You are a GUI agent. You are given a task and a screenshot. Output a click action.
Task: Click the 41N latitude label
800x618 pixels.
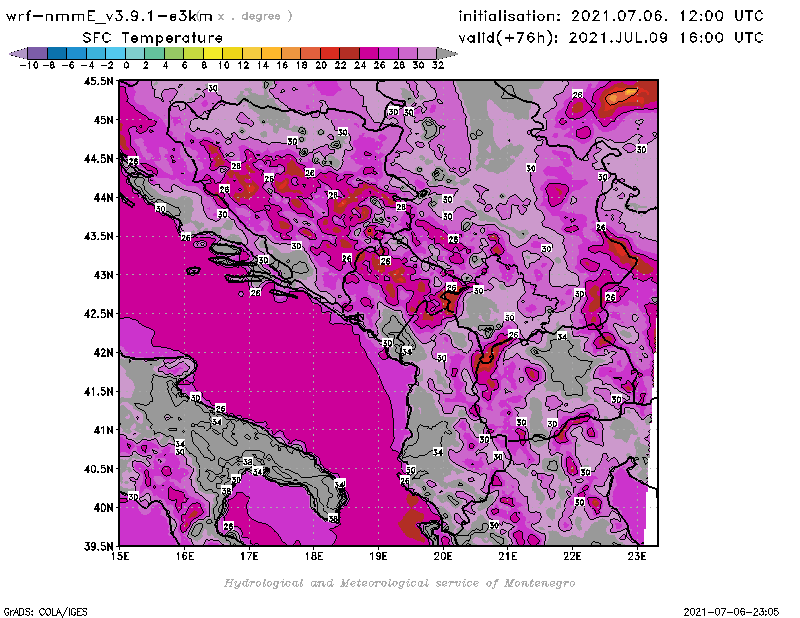pos(103,430)
